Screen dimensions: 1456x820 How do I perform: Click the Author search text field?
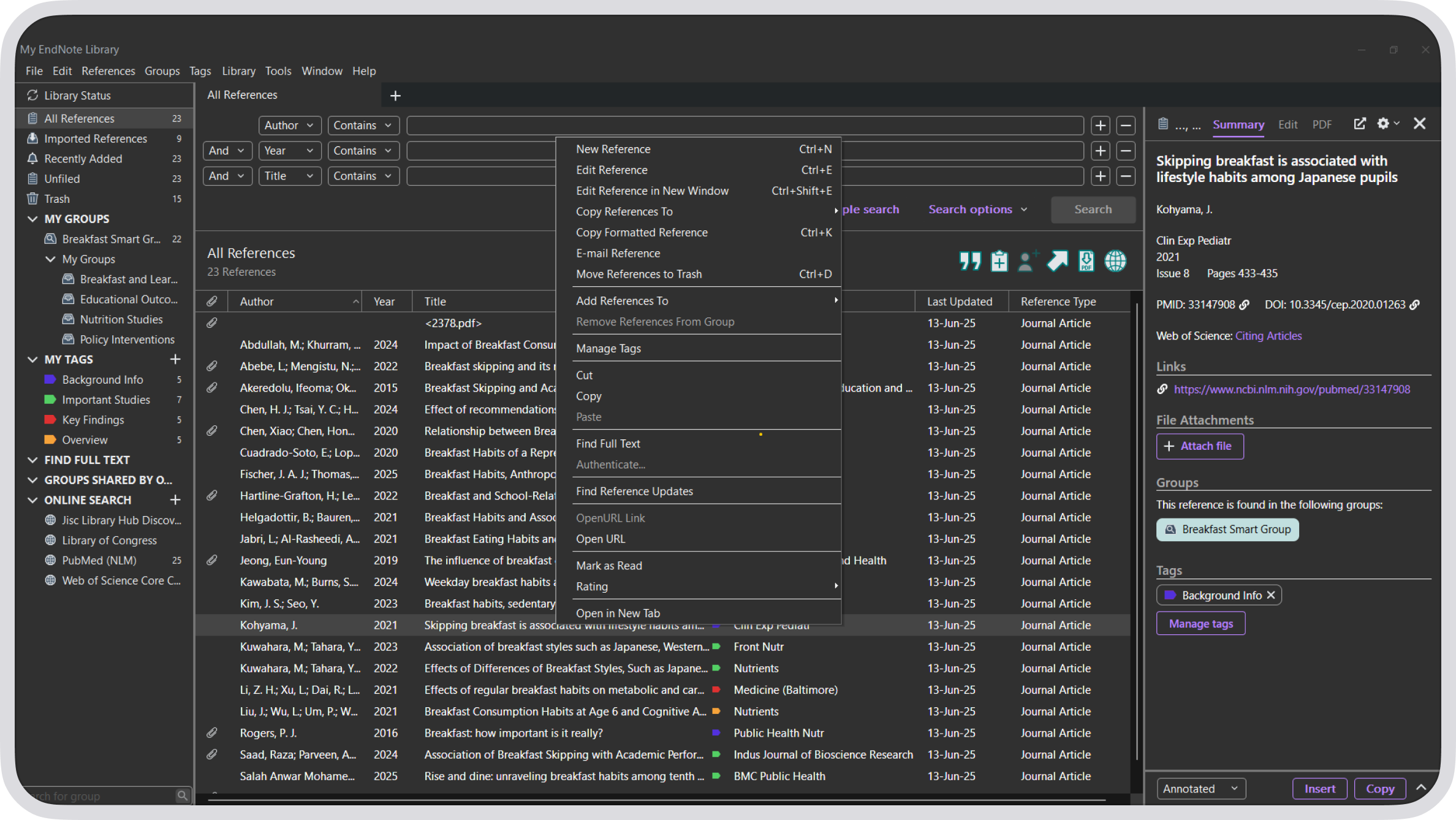(745, 126)
